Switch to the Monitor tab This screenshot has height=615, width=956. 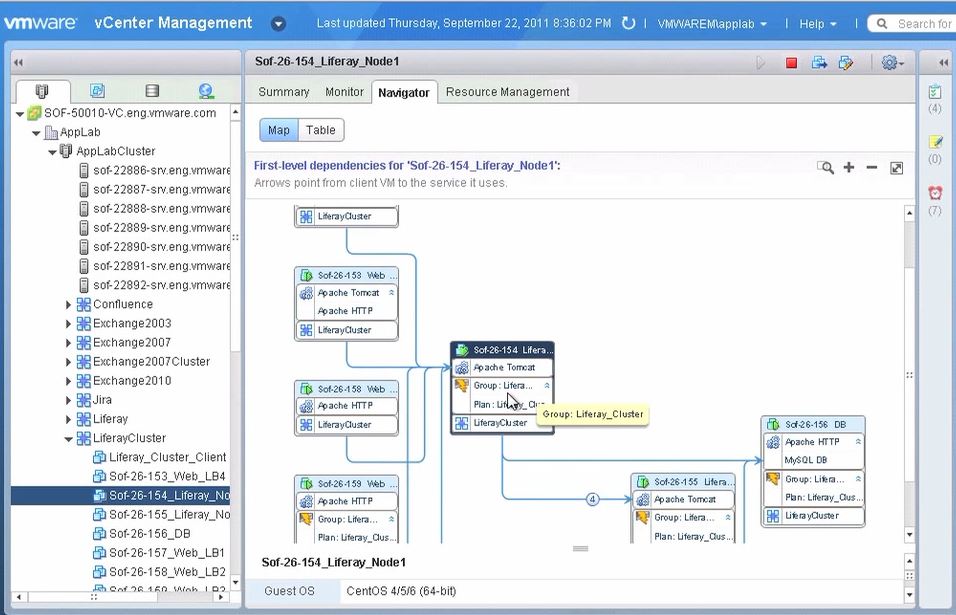[x=344, y=91]
